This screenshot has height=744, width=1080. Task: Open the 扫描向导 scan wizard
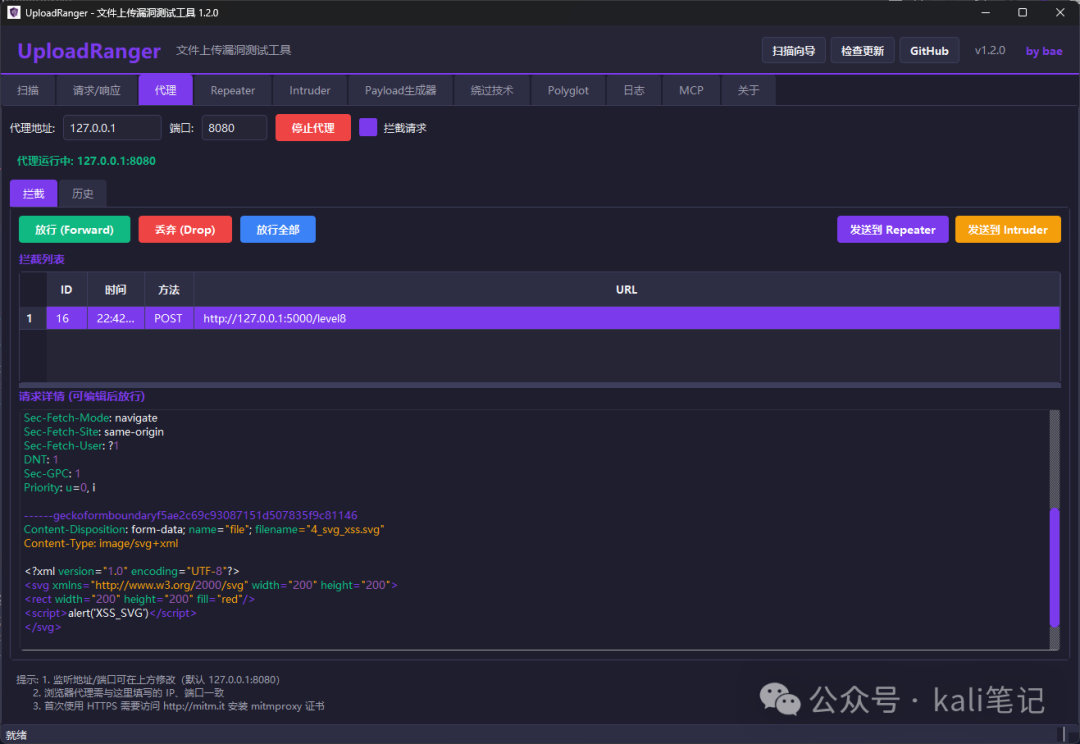click(x=793, y=50)
